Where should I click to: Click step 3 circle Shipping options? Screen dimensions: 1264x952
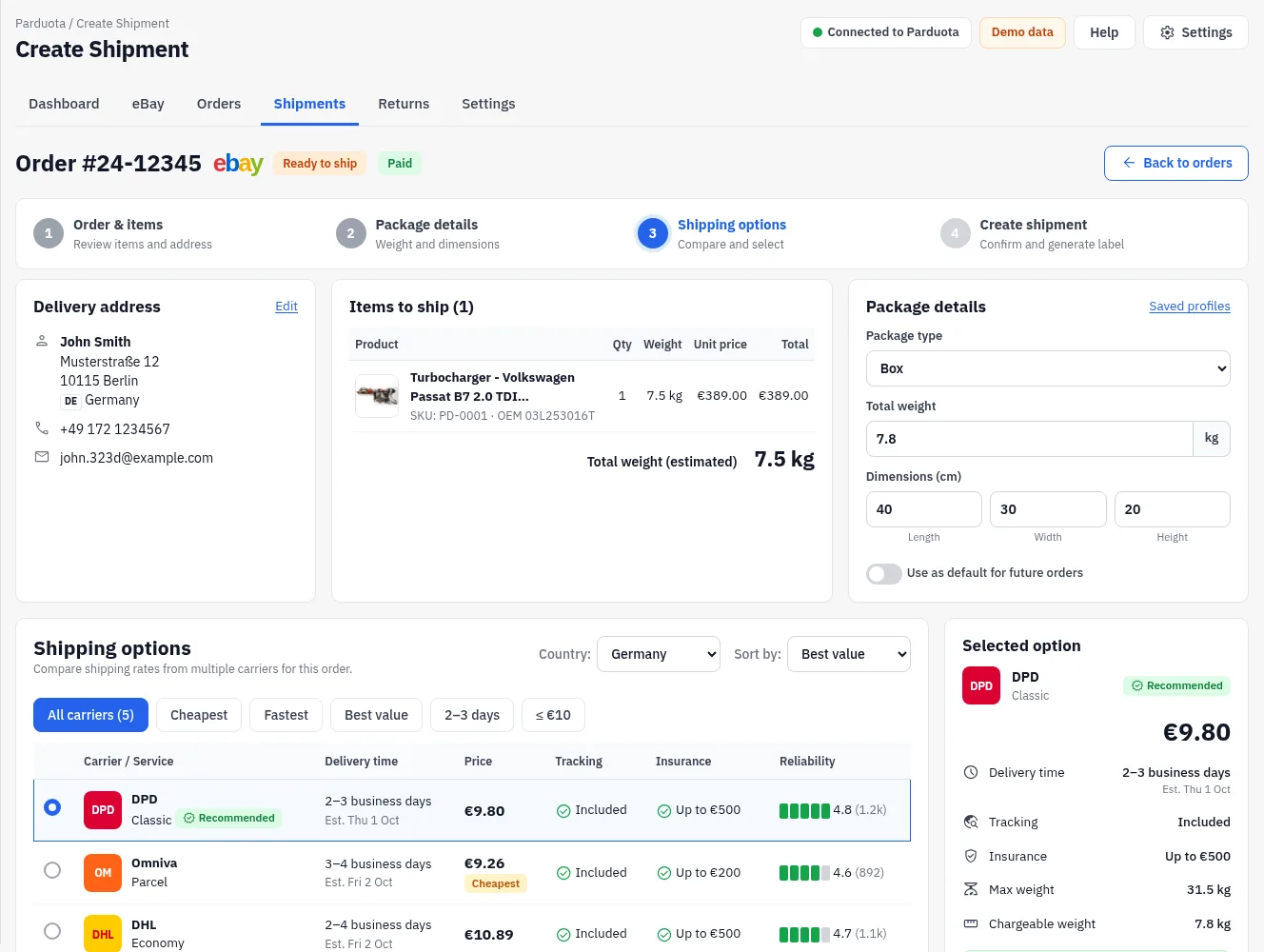[x=653, y=233]
